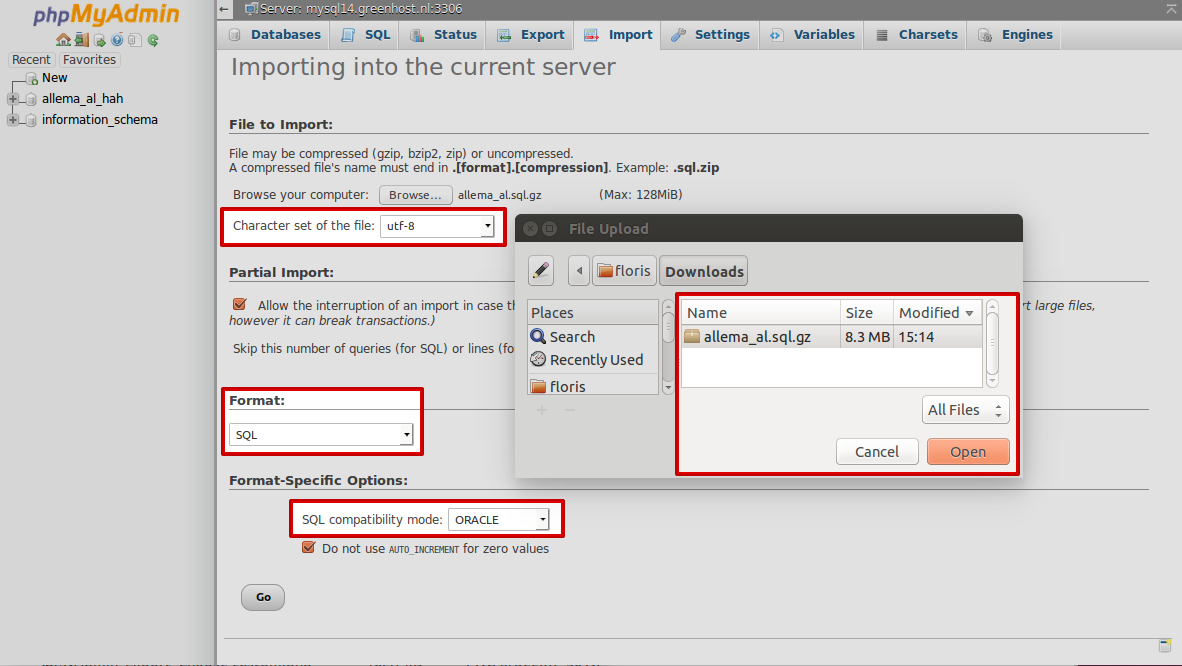Open the Databases tab
Screen dimensions: 1182x666
[275, 35]
